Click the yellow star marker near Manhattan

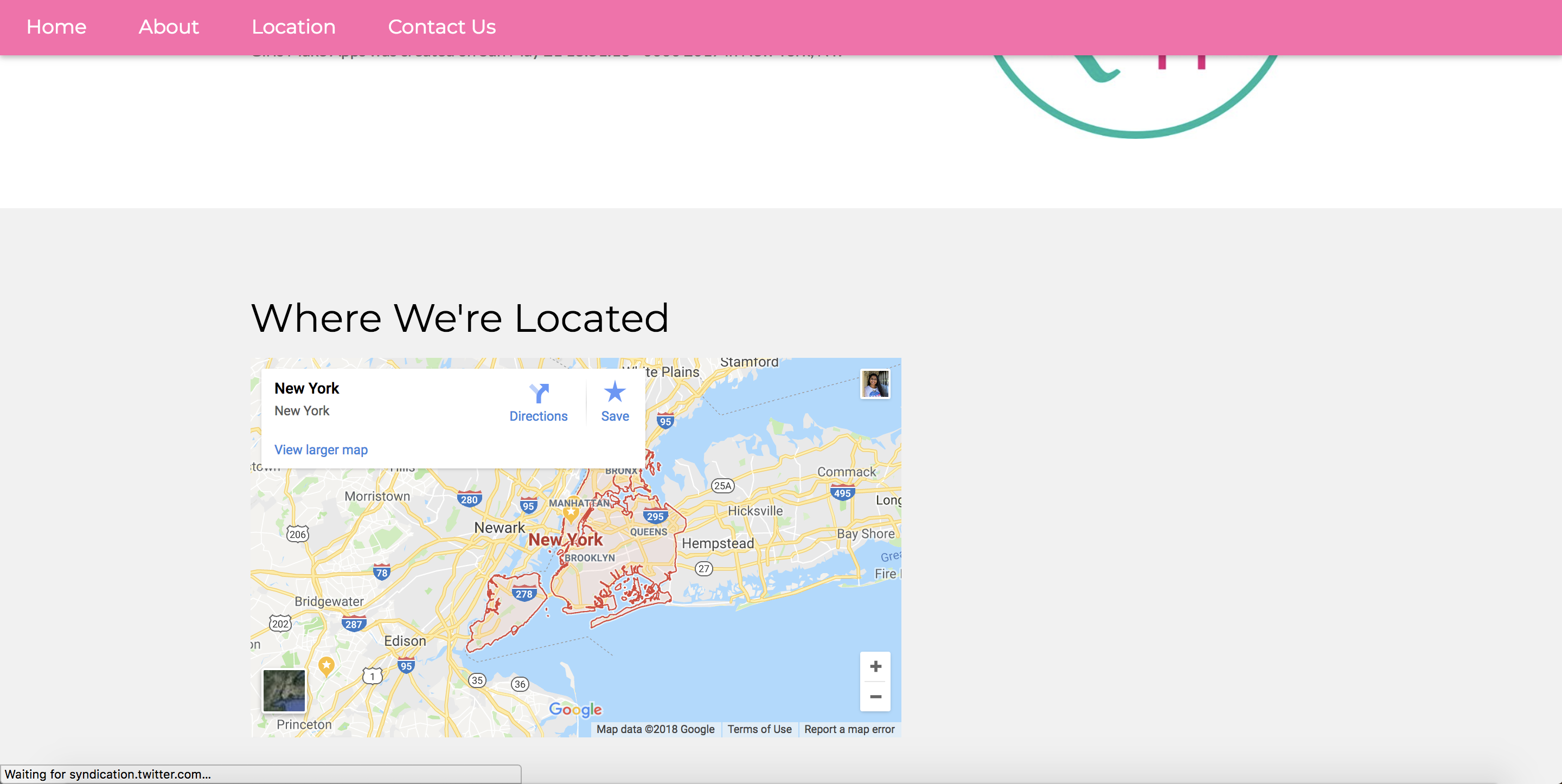571,513
